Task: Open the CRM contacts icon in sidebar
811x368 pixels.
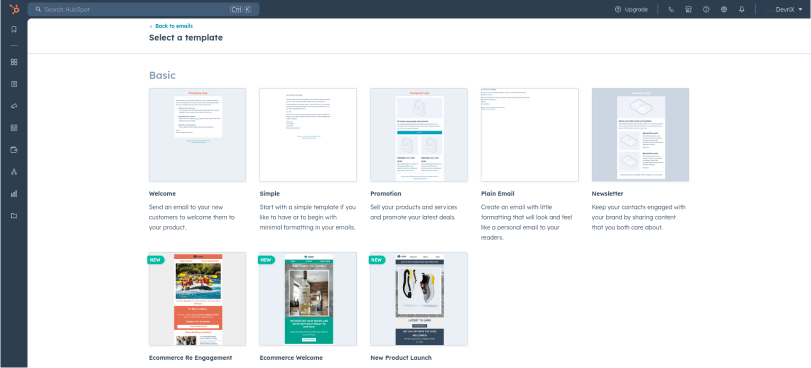Action: pos(14,84)
